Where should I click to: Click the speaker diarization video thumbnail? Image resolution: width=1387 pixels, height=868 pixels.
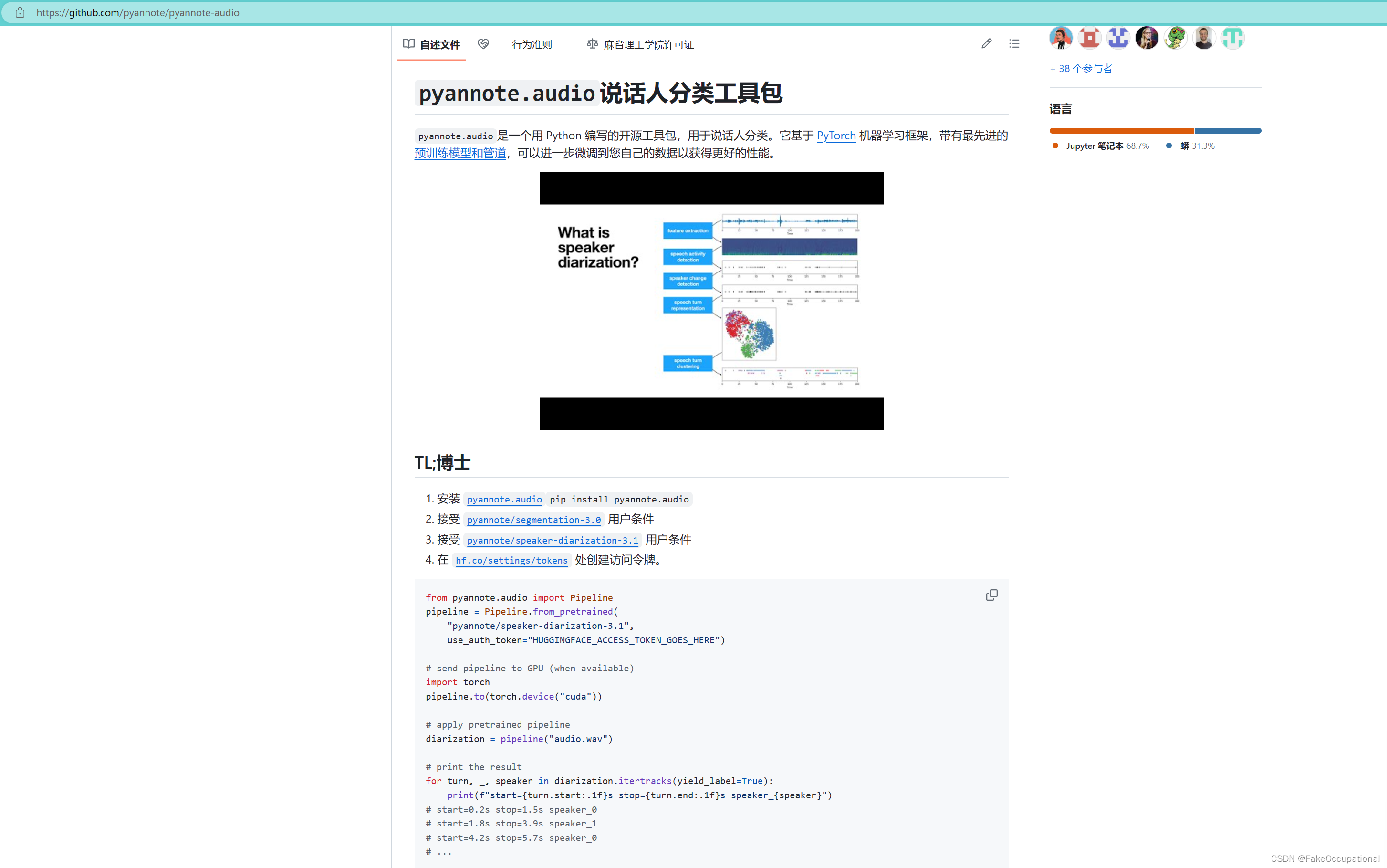711,301
